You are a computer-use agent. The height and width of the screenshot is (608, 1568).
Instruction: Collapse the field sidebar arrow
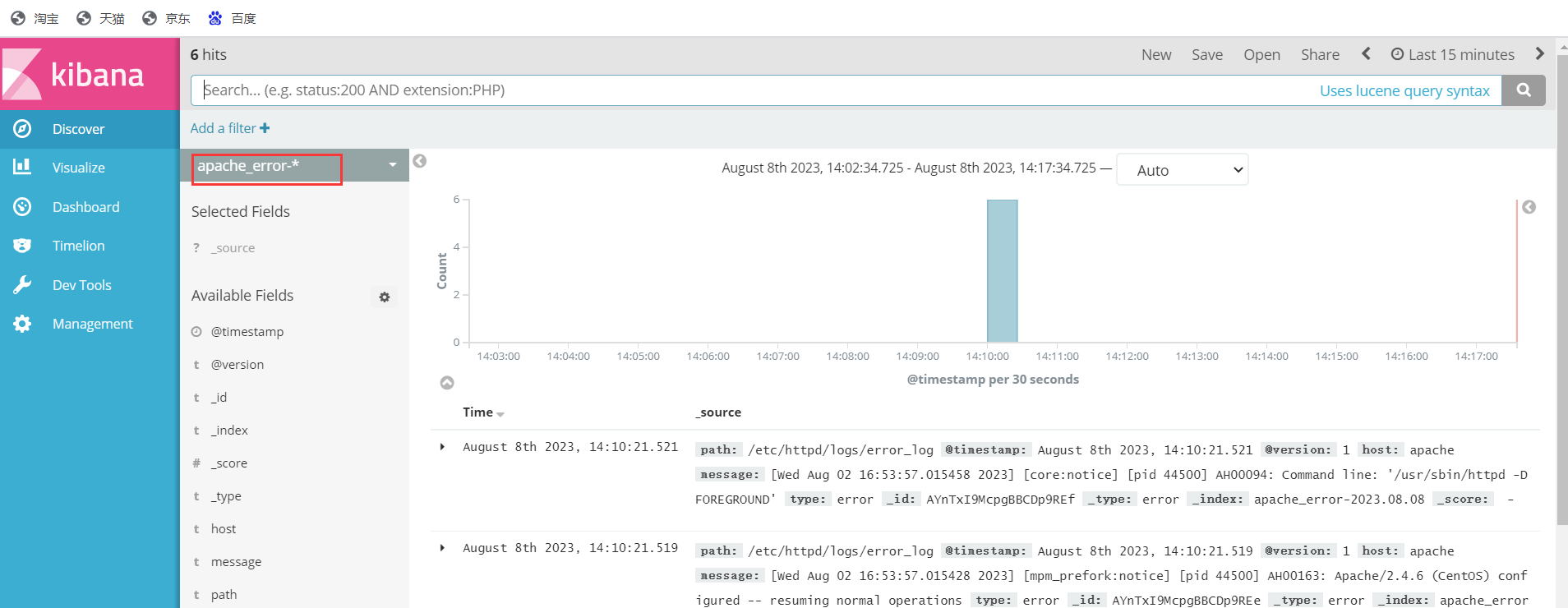[420, 161]
